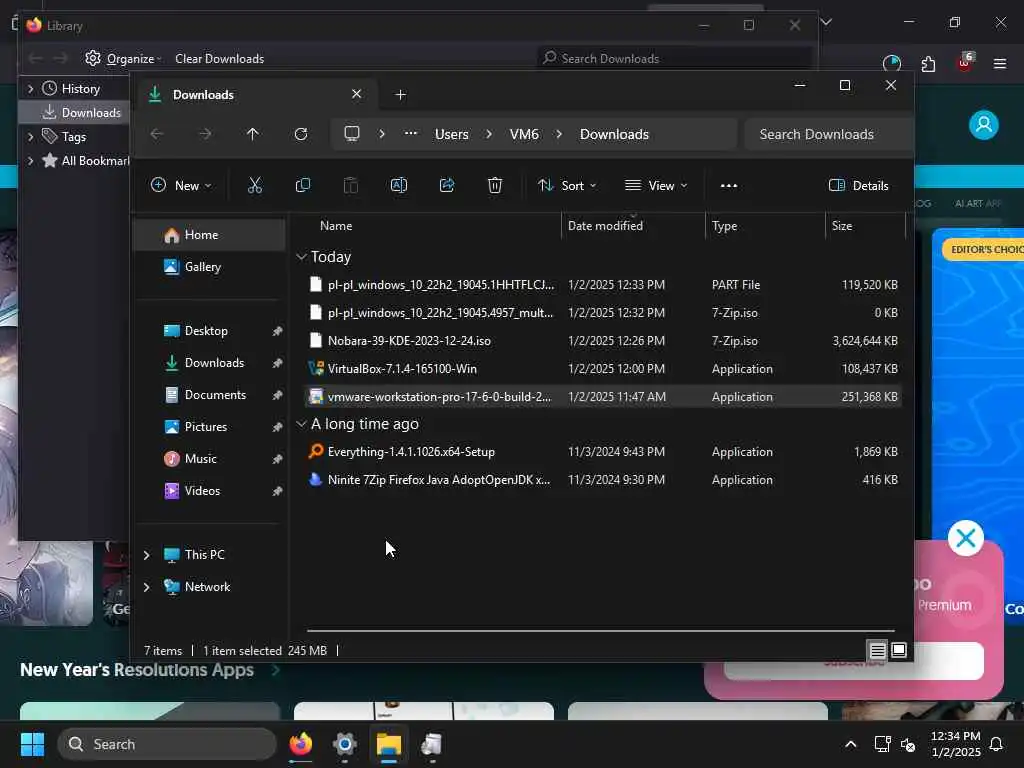Open the notification bell in system tray
Viewport: 1024px width, 768px height.
coord(997,744)
